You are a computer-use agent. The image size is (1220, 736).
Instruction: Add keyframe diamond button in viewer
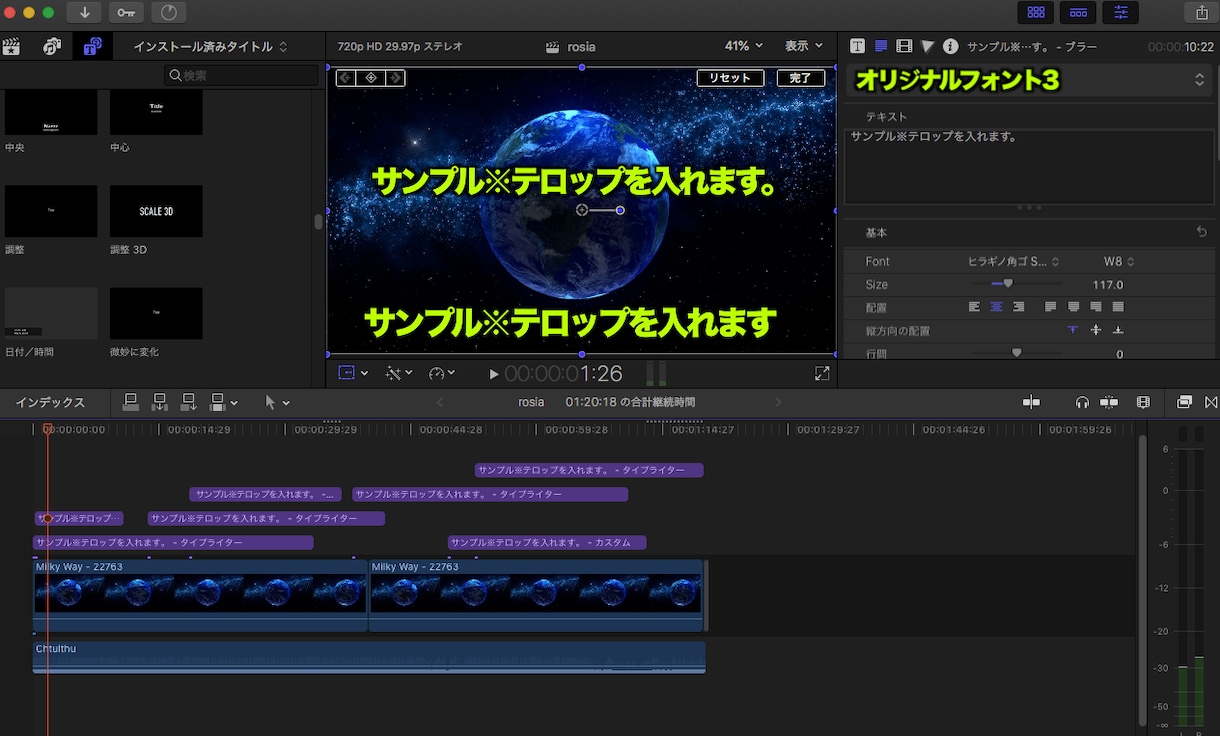371,78
